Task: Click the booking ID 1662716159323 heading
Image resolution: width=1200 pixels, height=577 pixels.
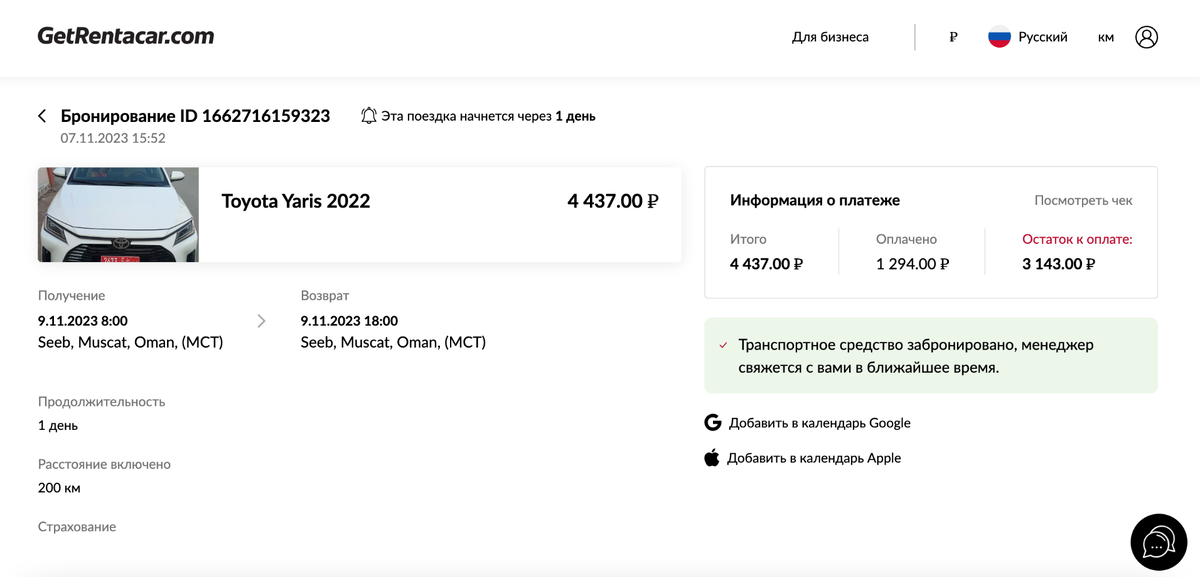Action: [195, 116]
